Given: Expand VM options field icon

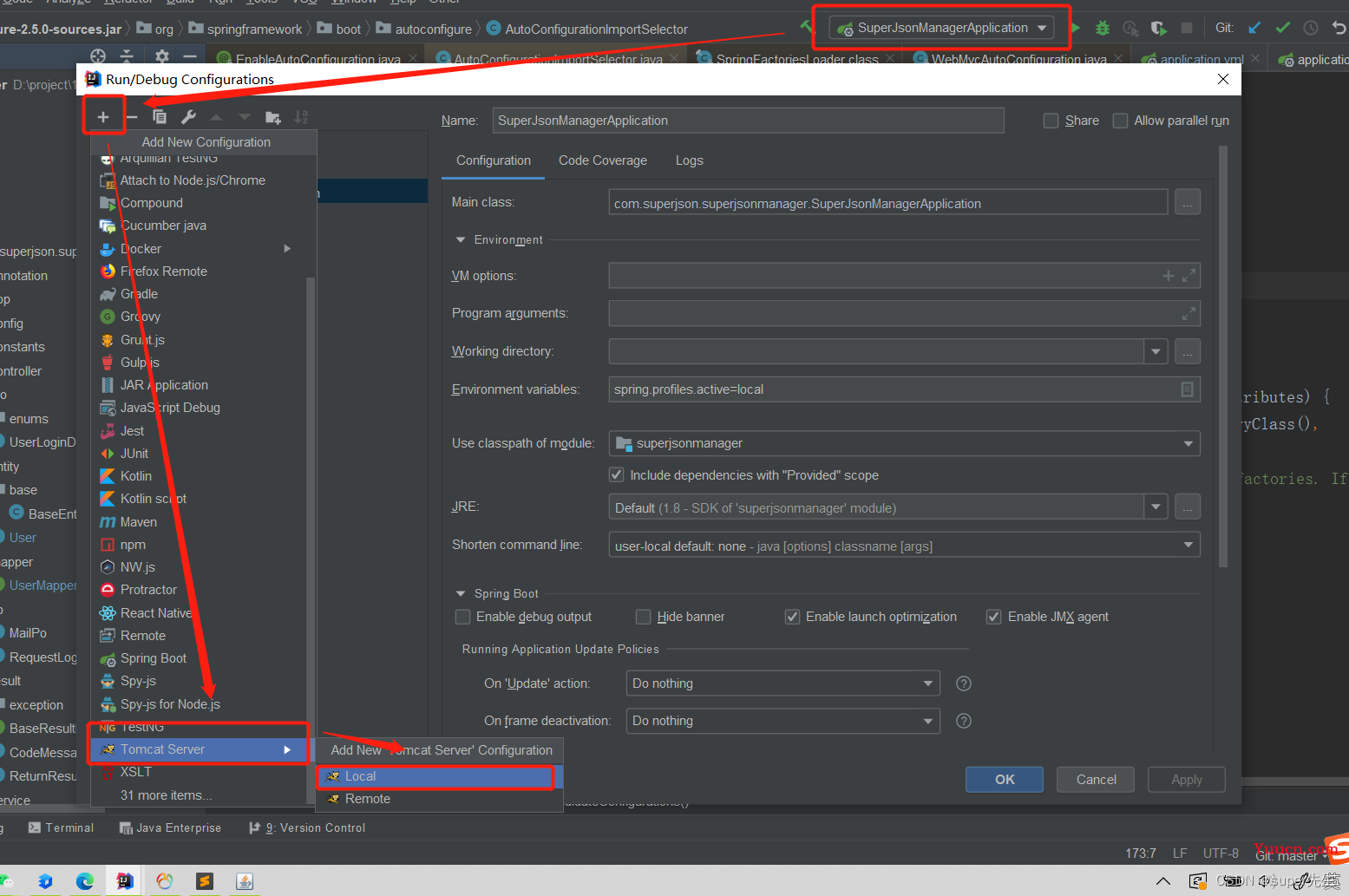Looking at the screenshot, I should (x=1189, y=276).
